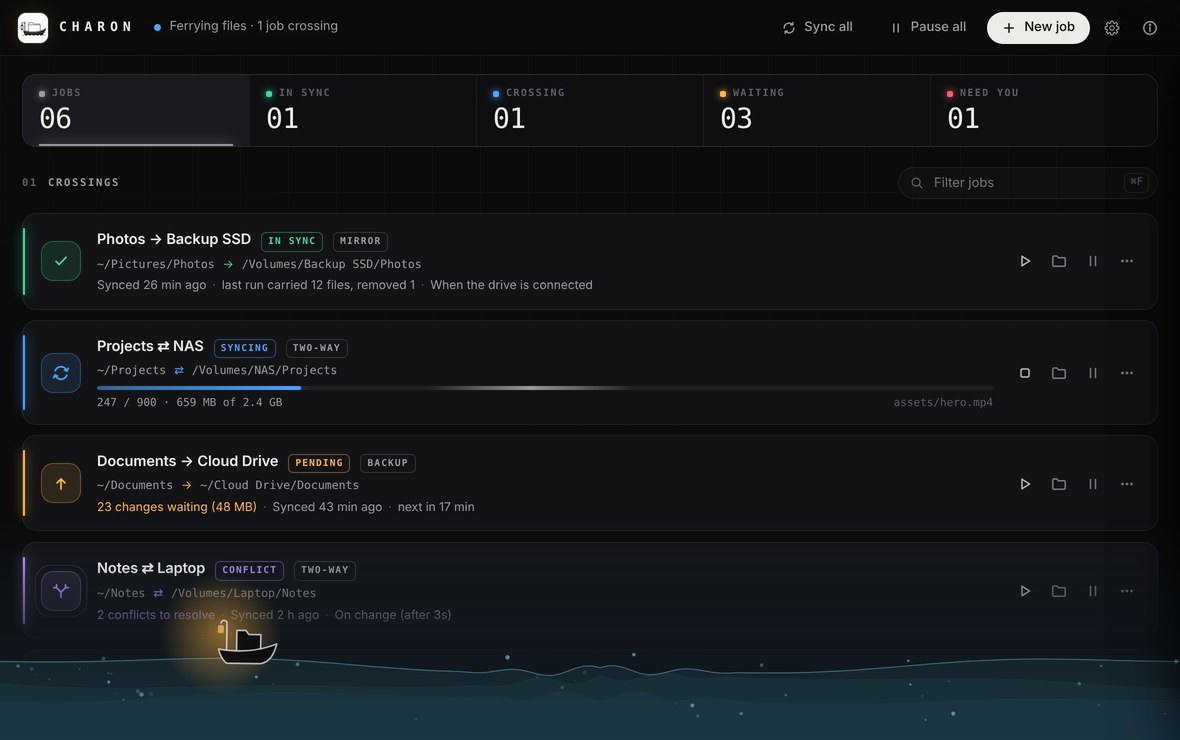1180x740 pixels.
Task: Click Notes ⇄ Laptop job title
Action: (x=151, y=568)
